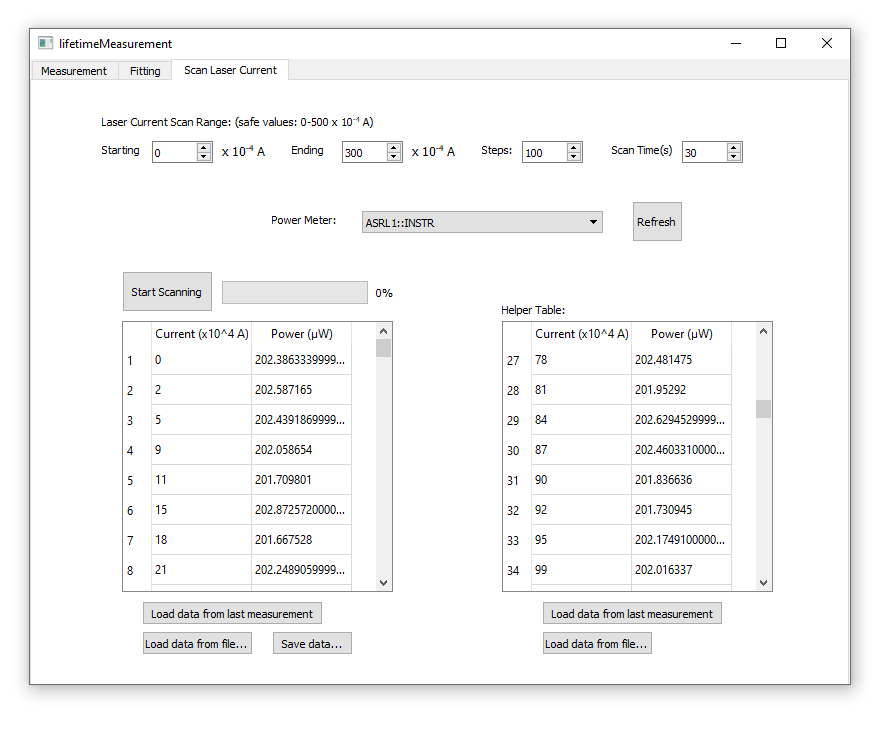The width and height of the screenshot is (893, 733).
Task: Select row 27 header in Helper Table
Action: [x=517, y=360]
